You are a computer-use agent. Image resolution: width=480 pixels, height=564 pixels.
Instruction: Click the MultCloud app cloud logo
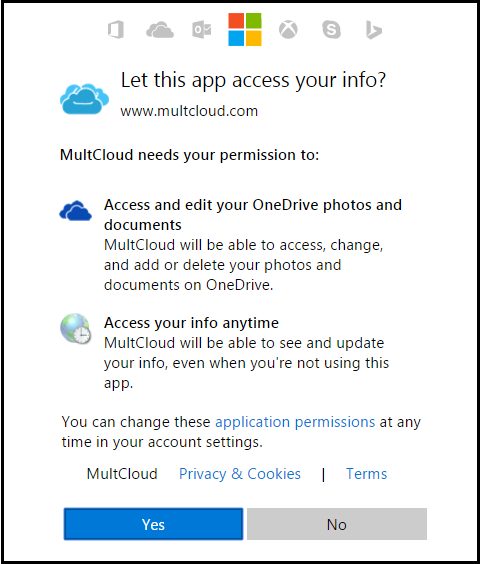click(85, 99)
